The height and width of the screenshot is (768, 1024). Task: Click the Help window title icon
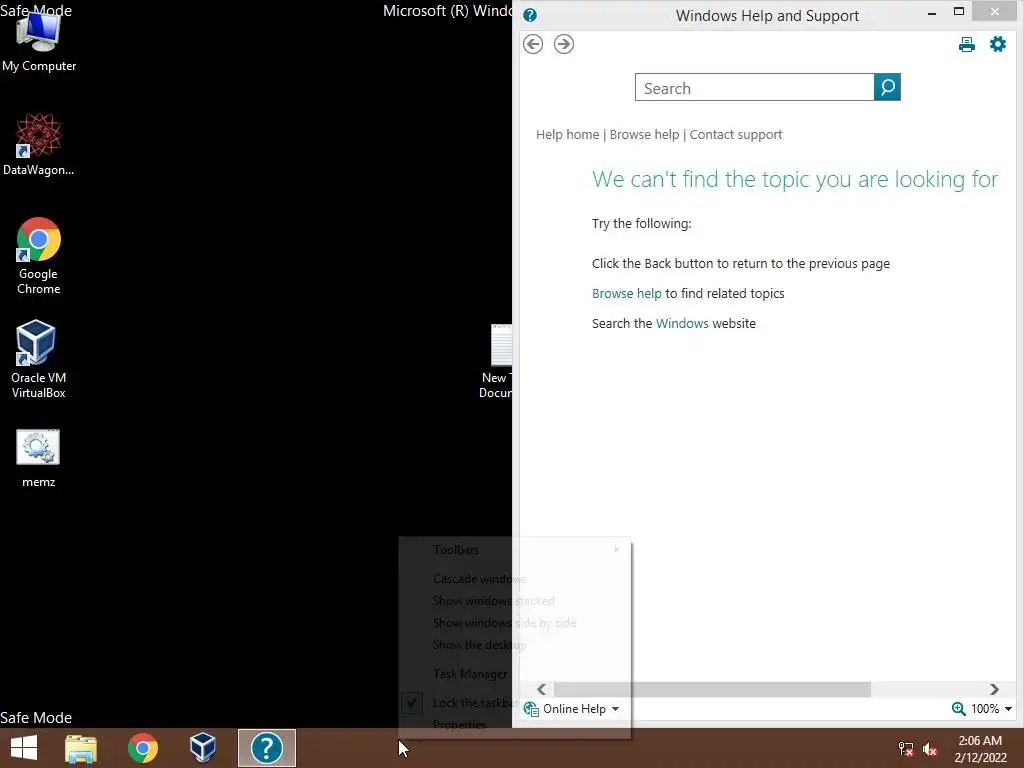pyautogui.click(x=530, y=15)
